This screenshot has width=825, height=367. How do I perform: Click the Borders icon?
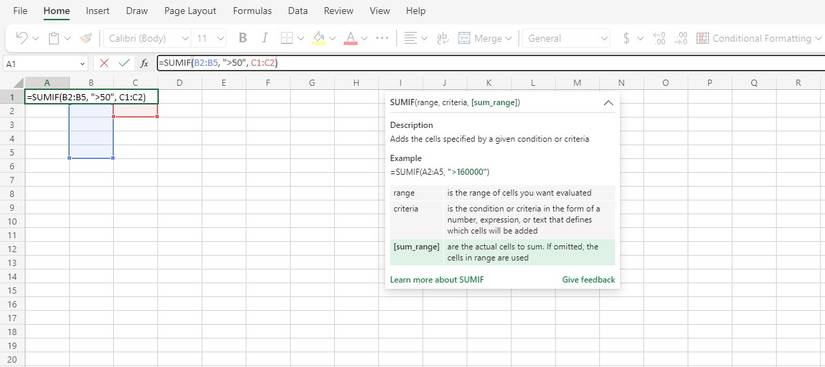point(287,38)
